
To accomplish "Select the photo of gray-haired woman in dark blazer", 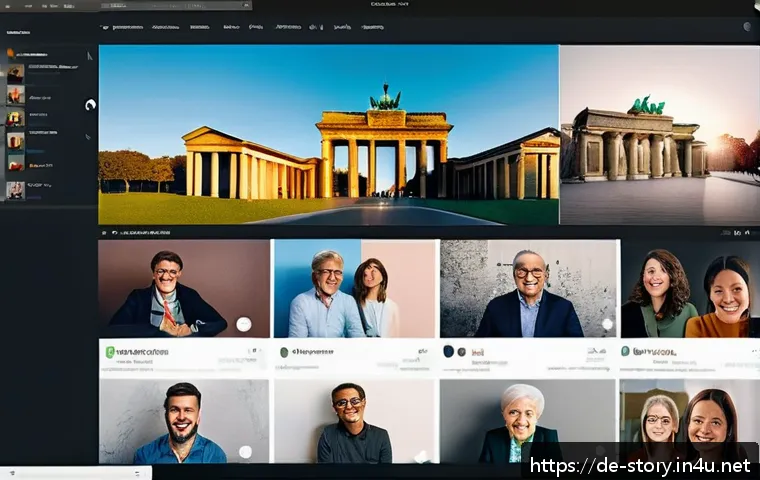I will tap(527, 421).
